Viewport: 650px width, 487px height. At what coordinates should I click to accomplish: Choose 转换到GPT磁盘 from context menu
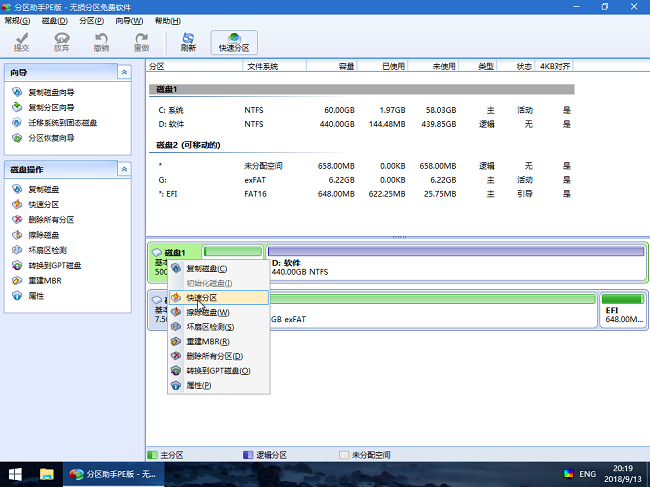(x=217, y=371)
